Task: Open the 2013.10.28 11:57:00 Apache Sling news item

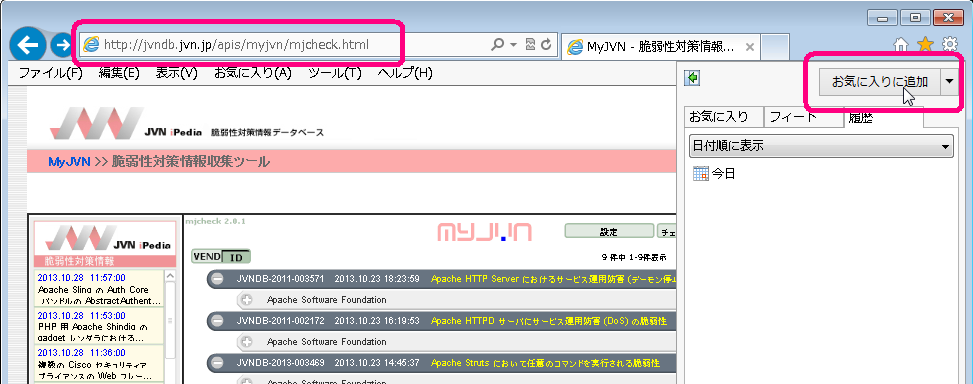Action: pyautogui.click(x=98, y=289)
